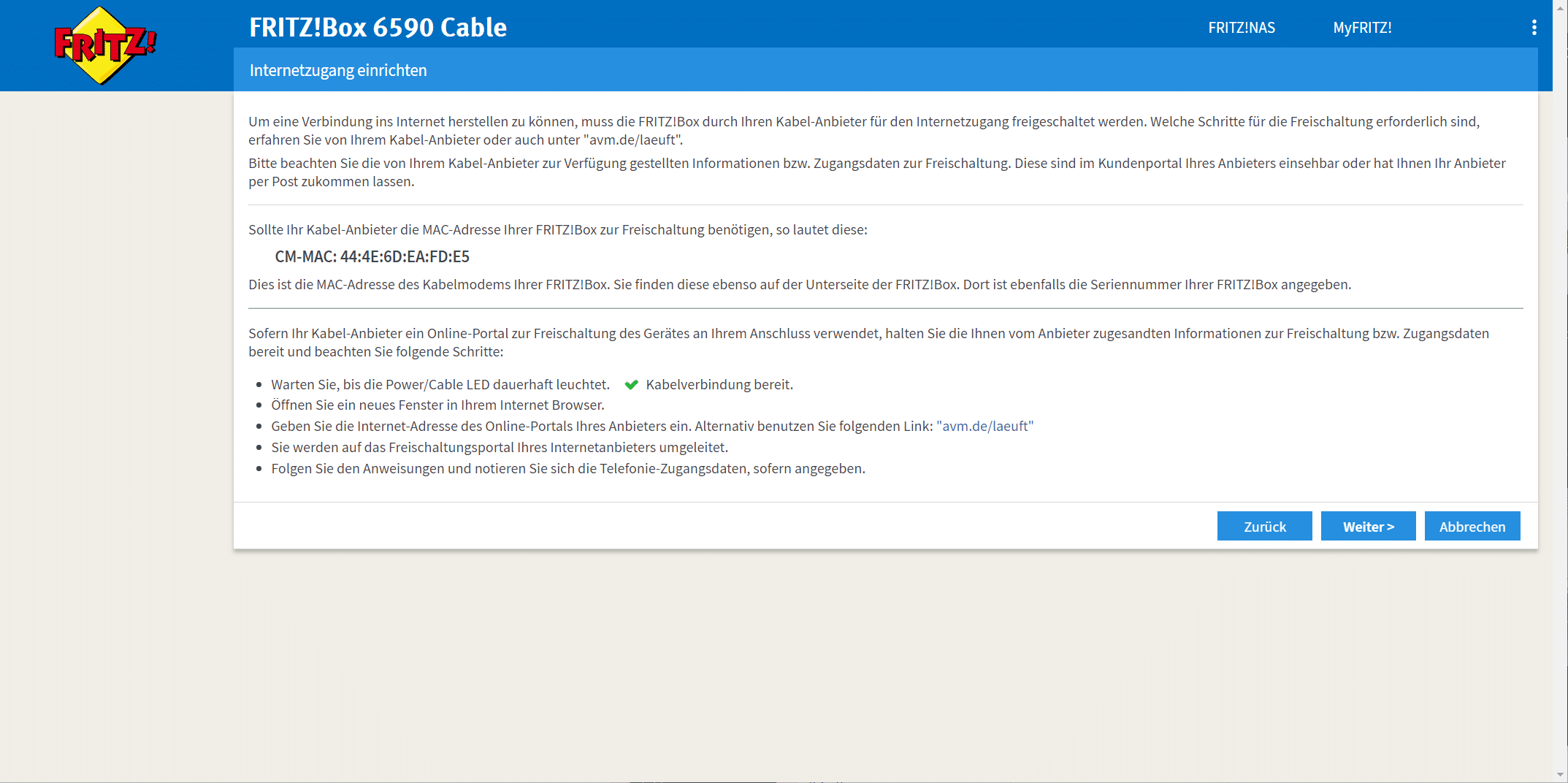Click the FRITZ!Box 6590 Cable title
Screen dimensions: 1568x783
[x=378, y=28]
